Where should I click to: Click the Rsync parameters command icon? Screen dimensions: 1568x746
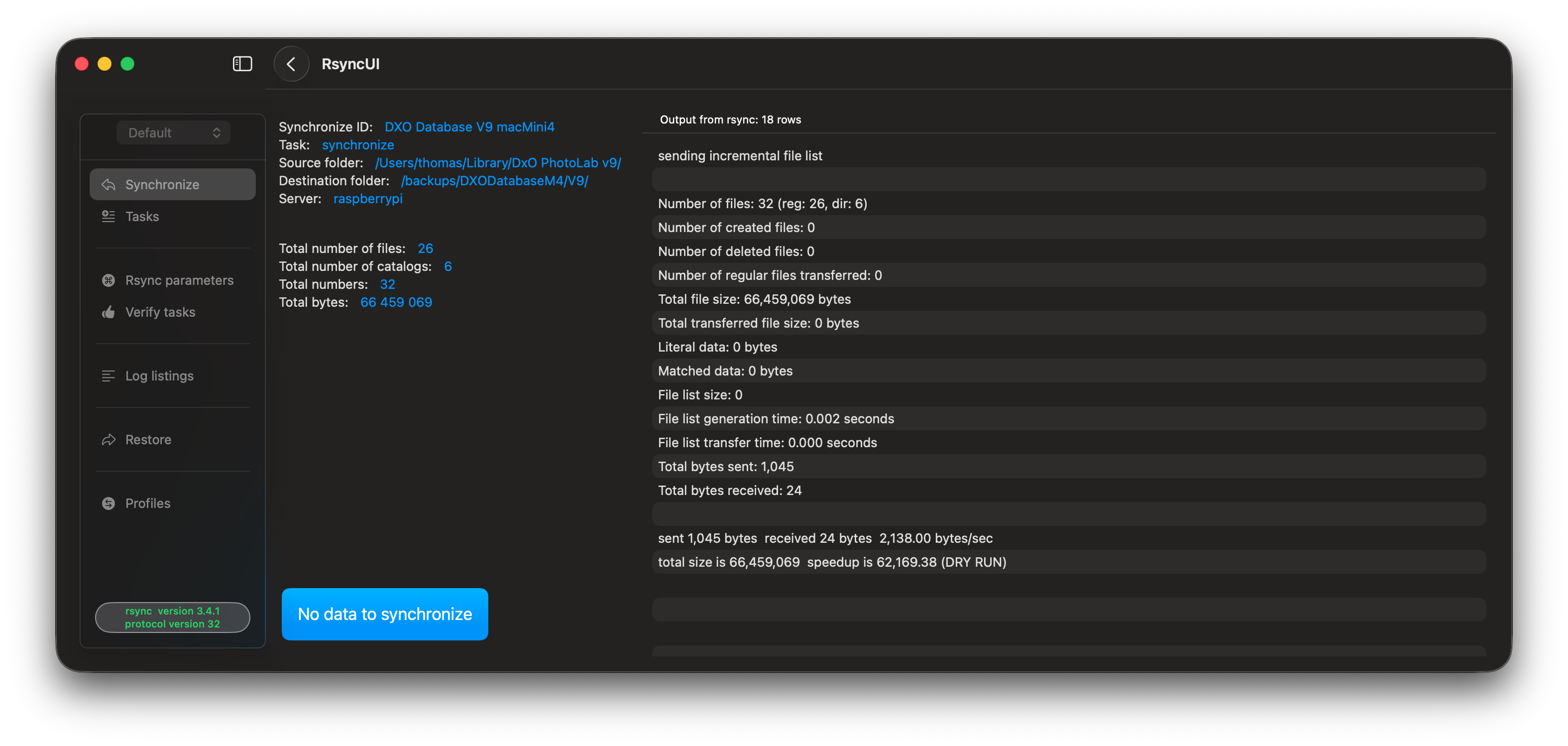pyautogui.click(x=109, y=280)
